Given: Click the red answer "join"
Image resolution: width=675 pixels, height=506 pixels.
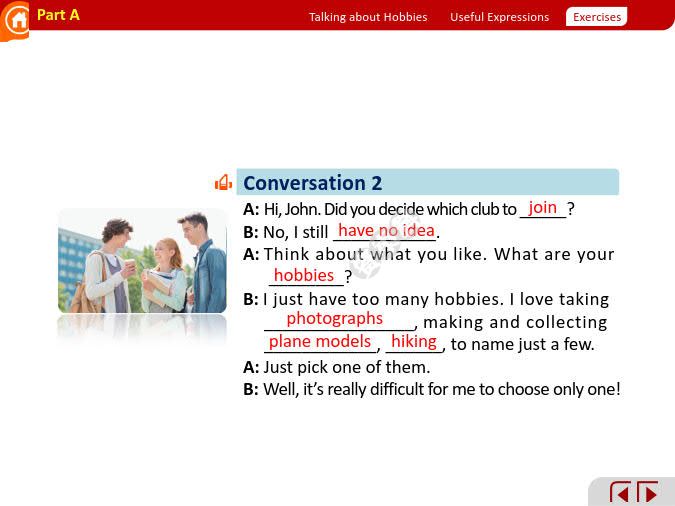Looking at the screenshot, I should point(542,208).
